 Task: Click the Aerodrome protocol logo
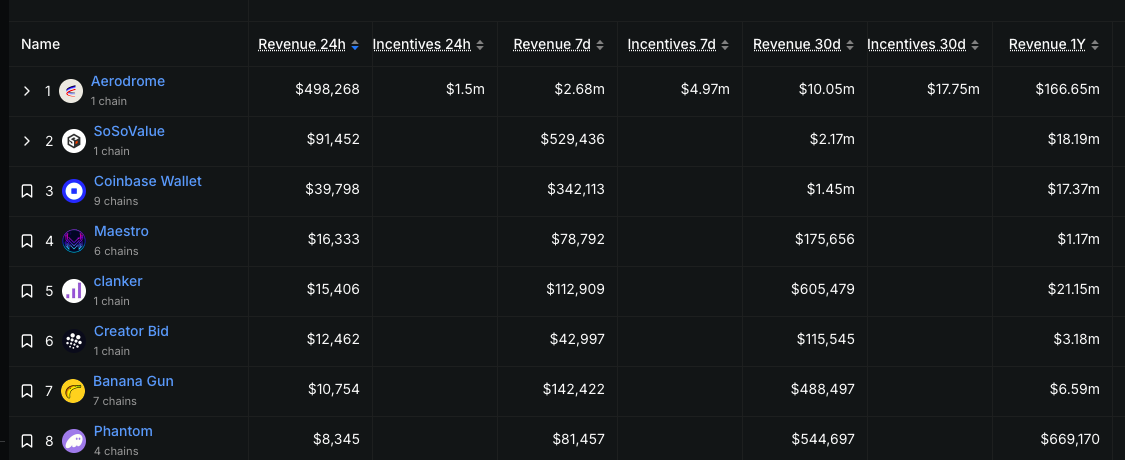click(71, 91)
